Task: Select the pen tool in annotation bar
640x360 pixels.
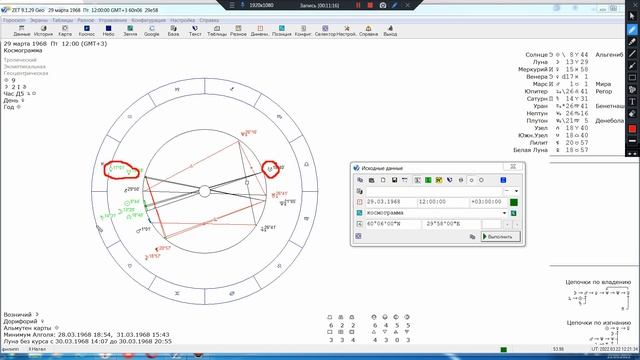Action: coord(632,29)
